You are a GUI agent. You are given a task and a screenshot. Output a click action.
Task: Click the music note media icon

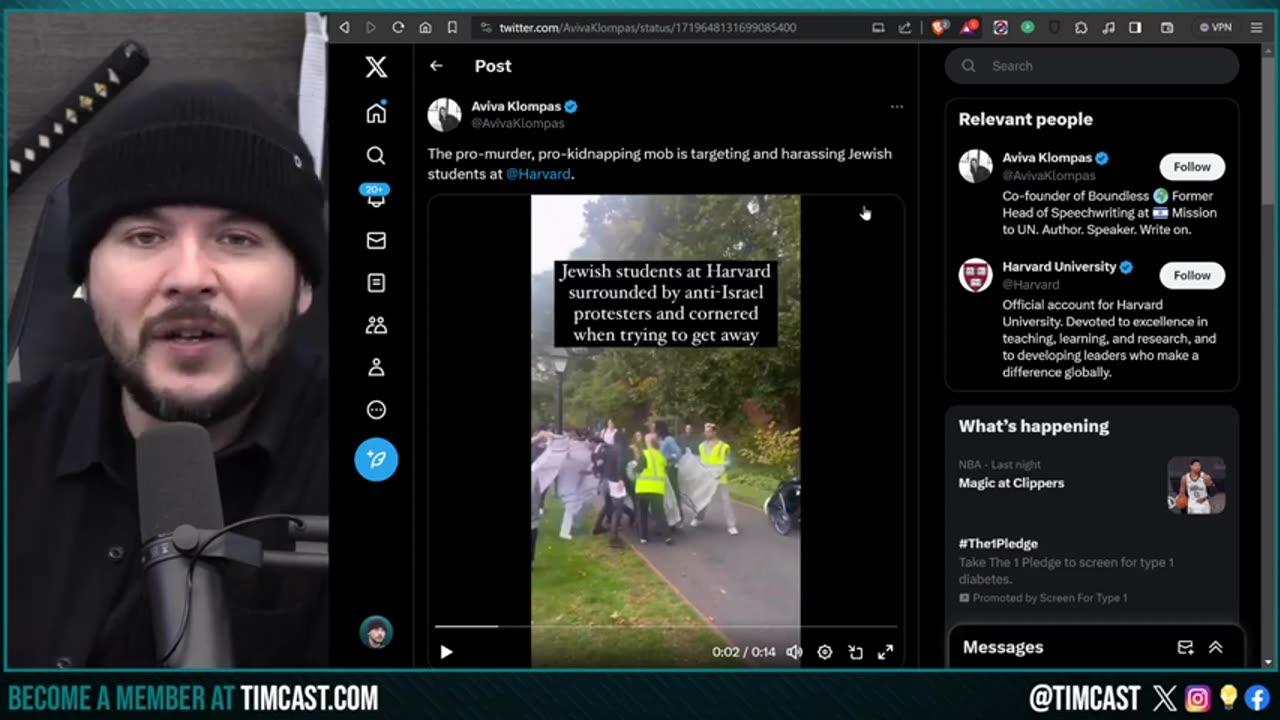[x=1108, y=28]
